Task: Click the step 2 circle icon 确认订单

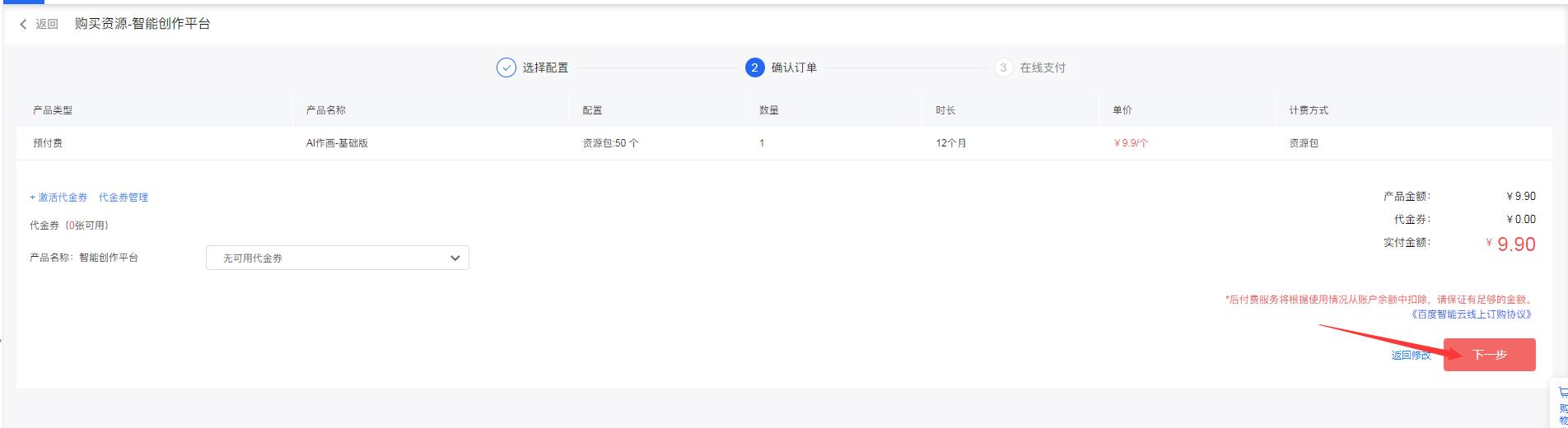Action: click(754, 67)
